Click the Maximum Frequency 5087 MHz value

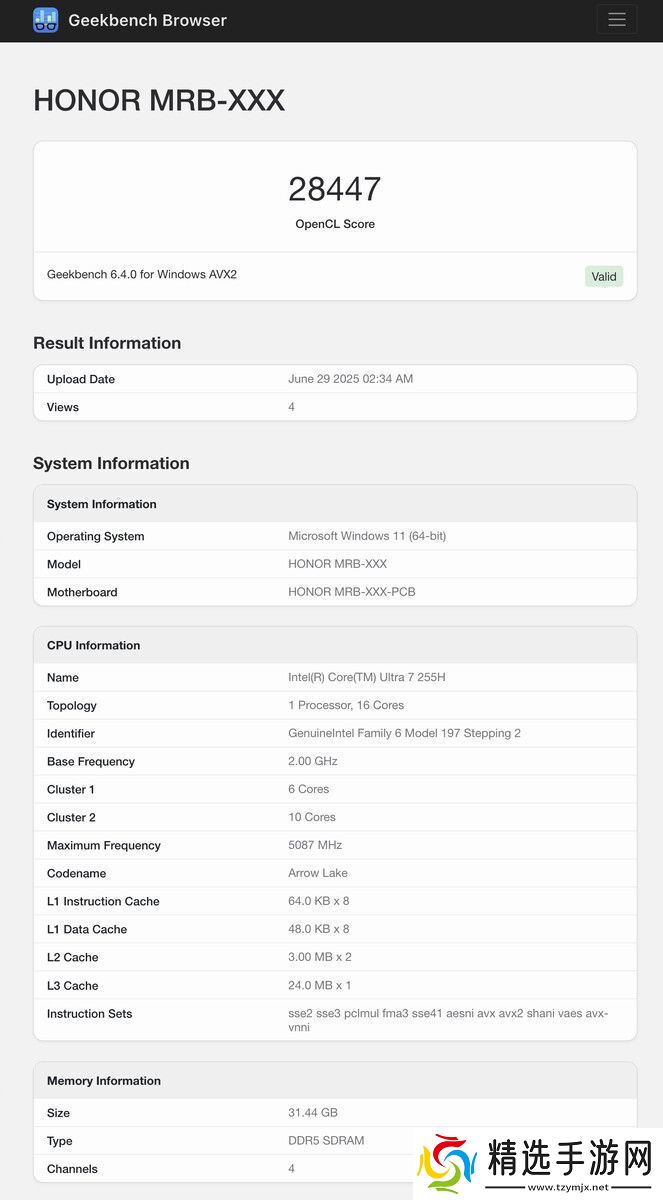[x=313, y=845]
